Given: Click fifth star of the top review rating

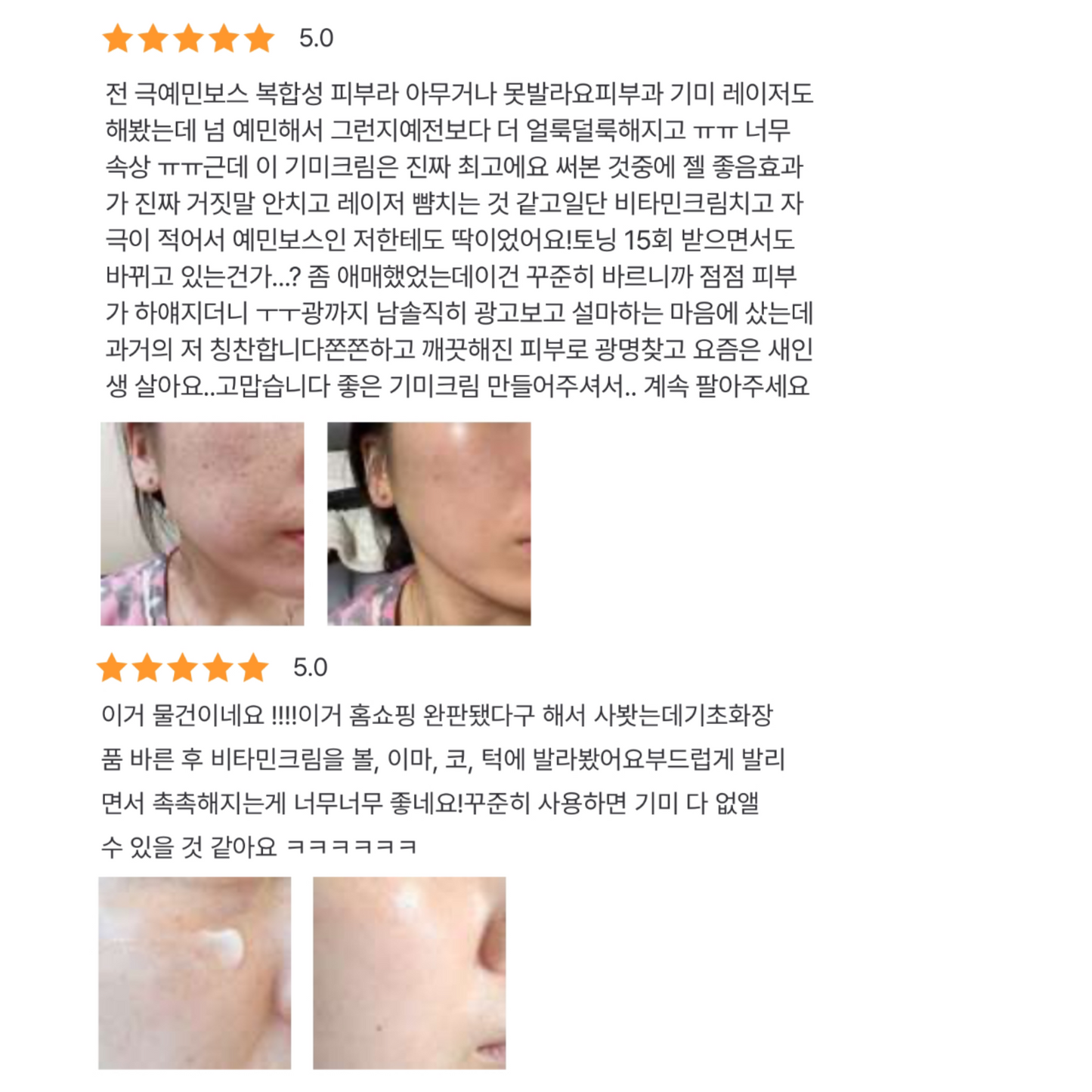Looking at the screenshot, I should [259, 38].
